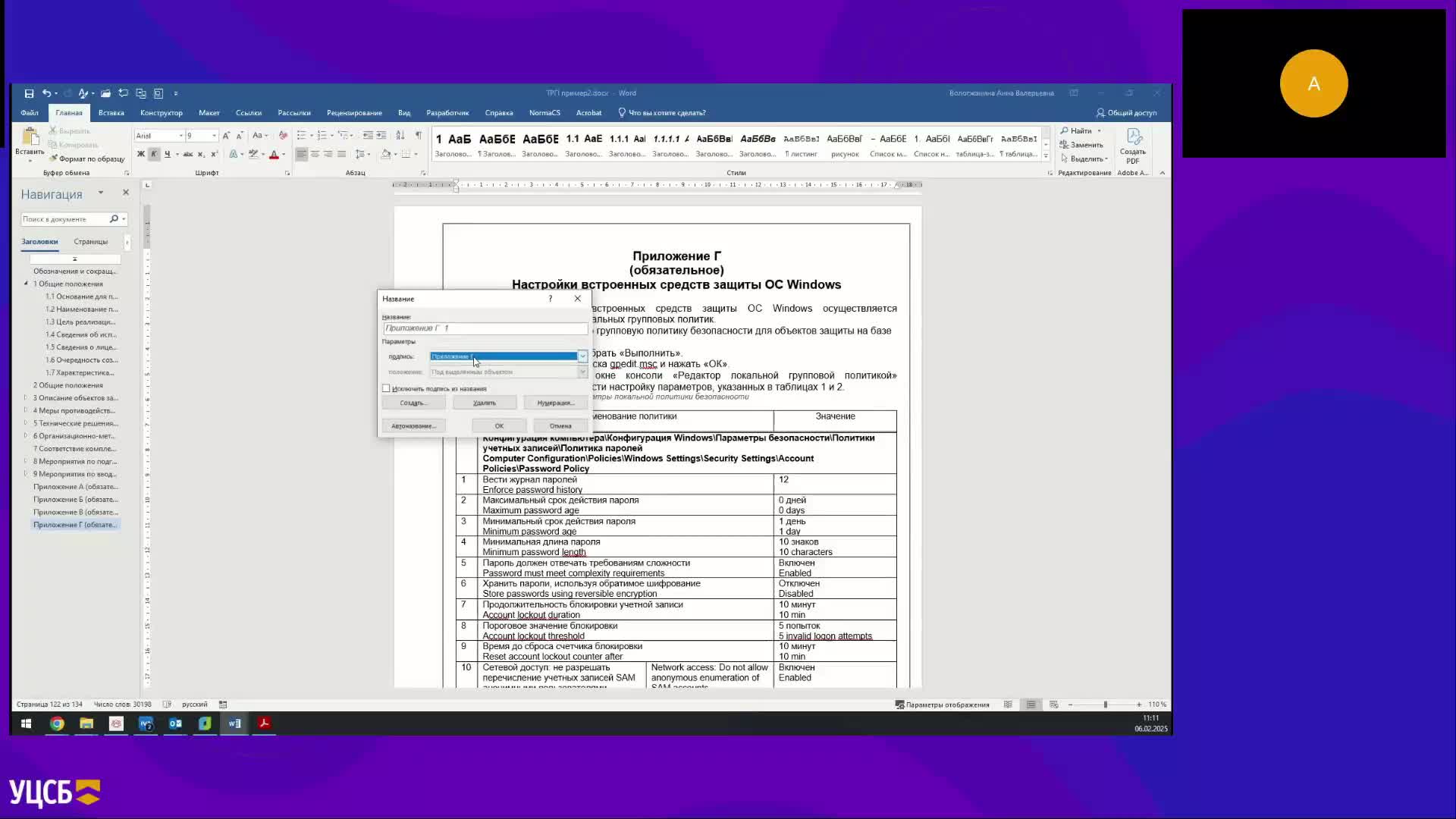
Task: Toggle Underline (Ч) formatting
Action: click(167, 154)
